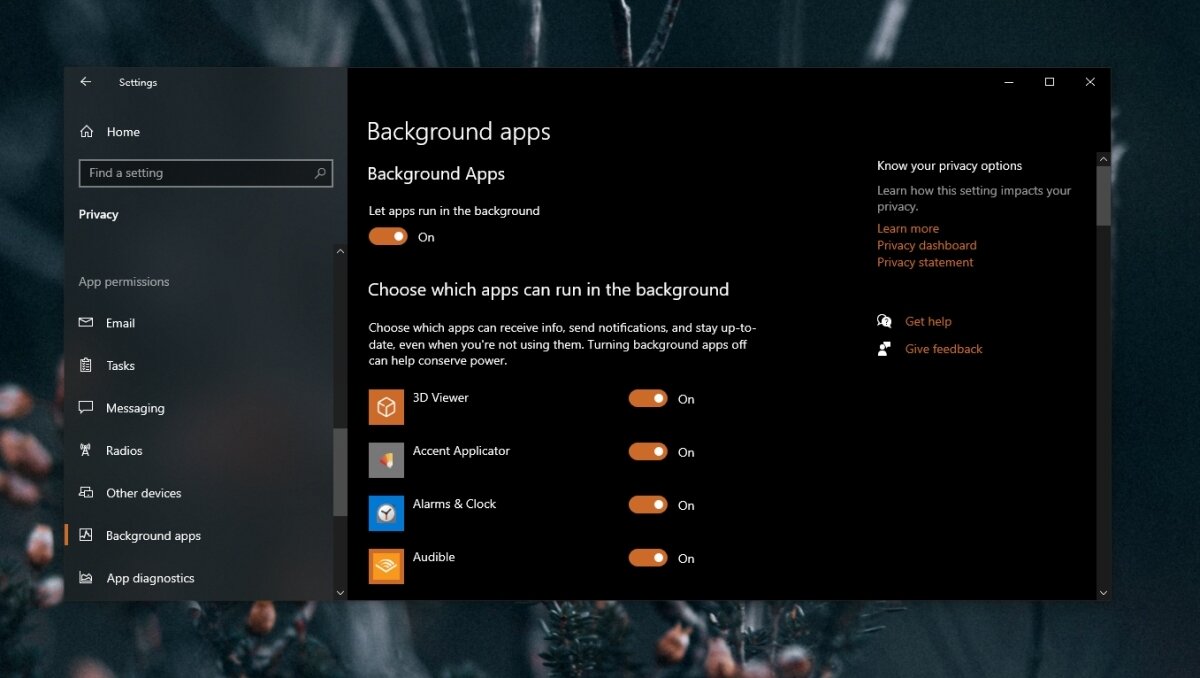Click the Home icon in sidebar
The width and height of the screenshot is (1200, 678).
coord(87,132)
